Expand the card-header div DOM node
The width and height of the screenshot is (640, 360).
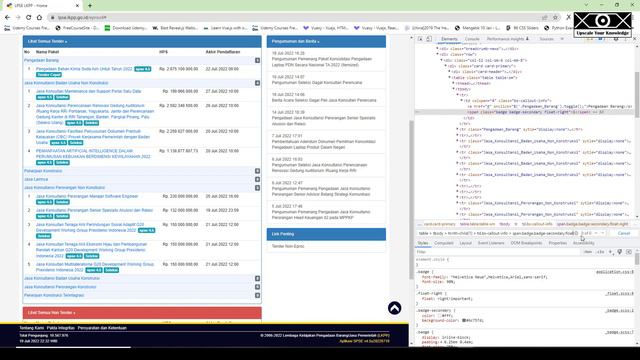[450, 71]
